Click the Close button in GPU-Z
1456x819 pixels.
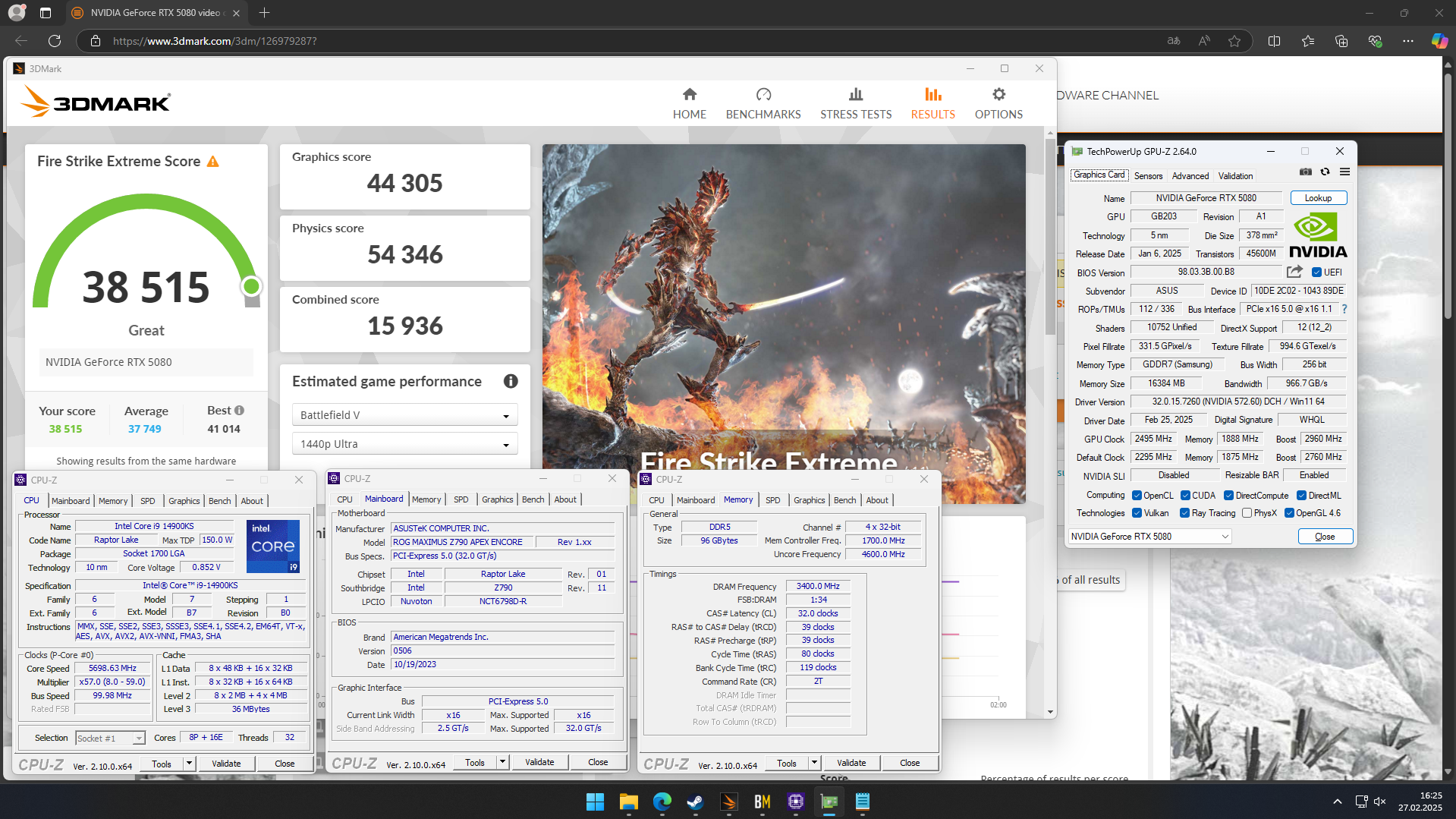tap(1325, 537)
